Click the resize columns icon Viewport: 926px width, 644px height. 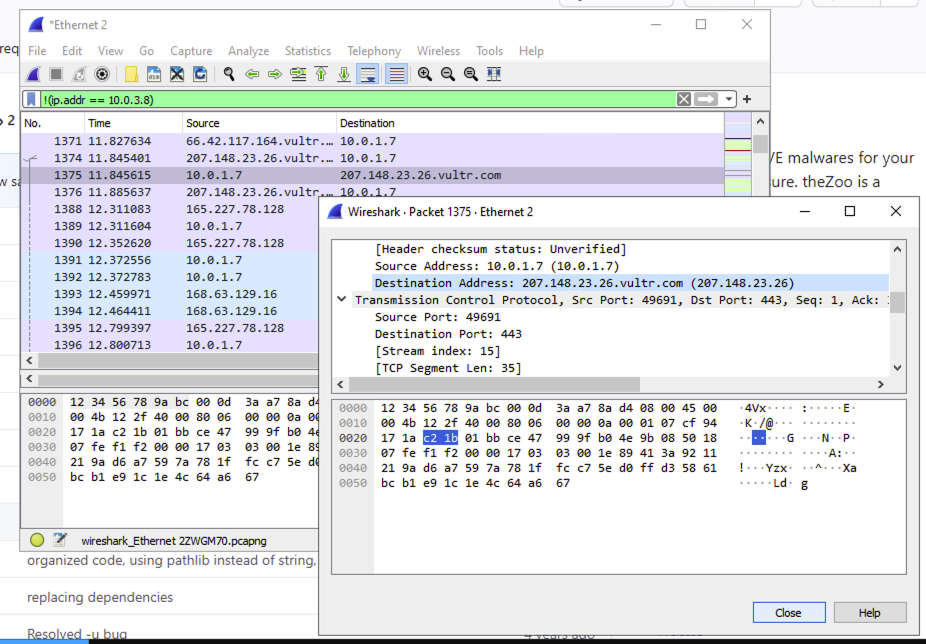(x=494, y=74)
